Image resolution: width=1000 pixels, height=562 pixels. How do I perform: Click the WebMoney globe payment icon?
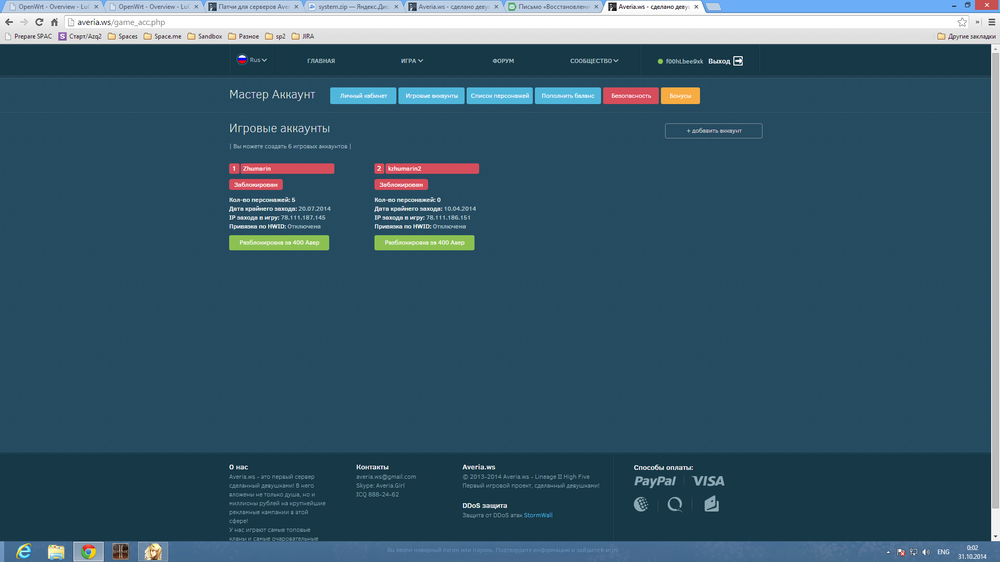click(641, 504)
